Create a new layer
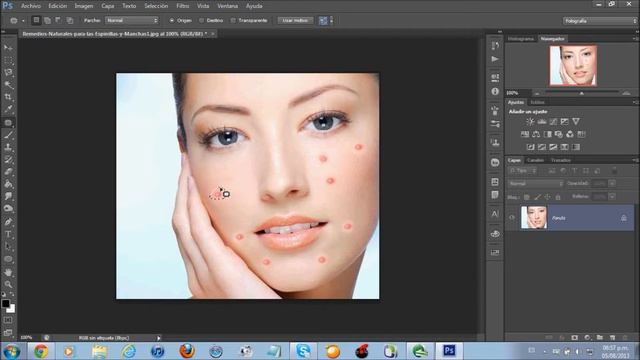Screen dimensions: 640x360 click(612, 338)
